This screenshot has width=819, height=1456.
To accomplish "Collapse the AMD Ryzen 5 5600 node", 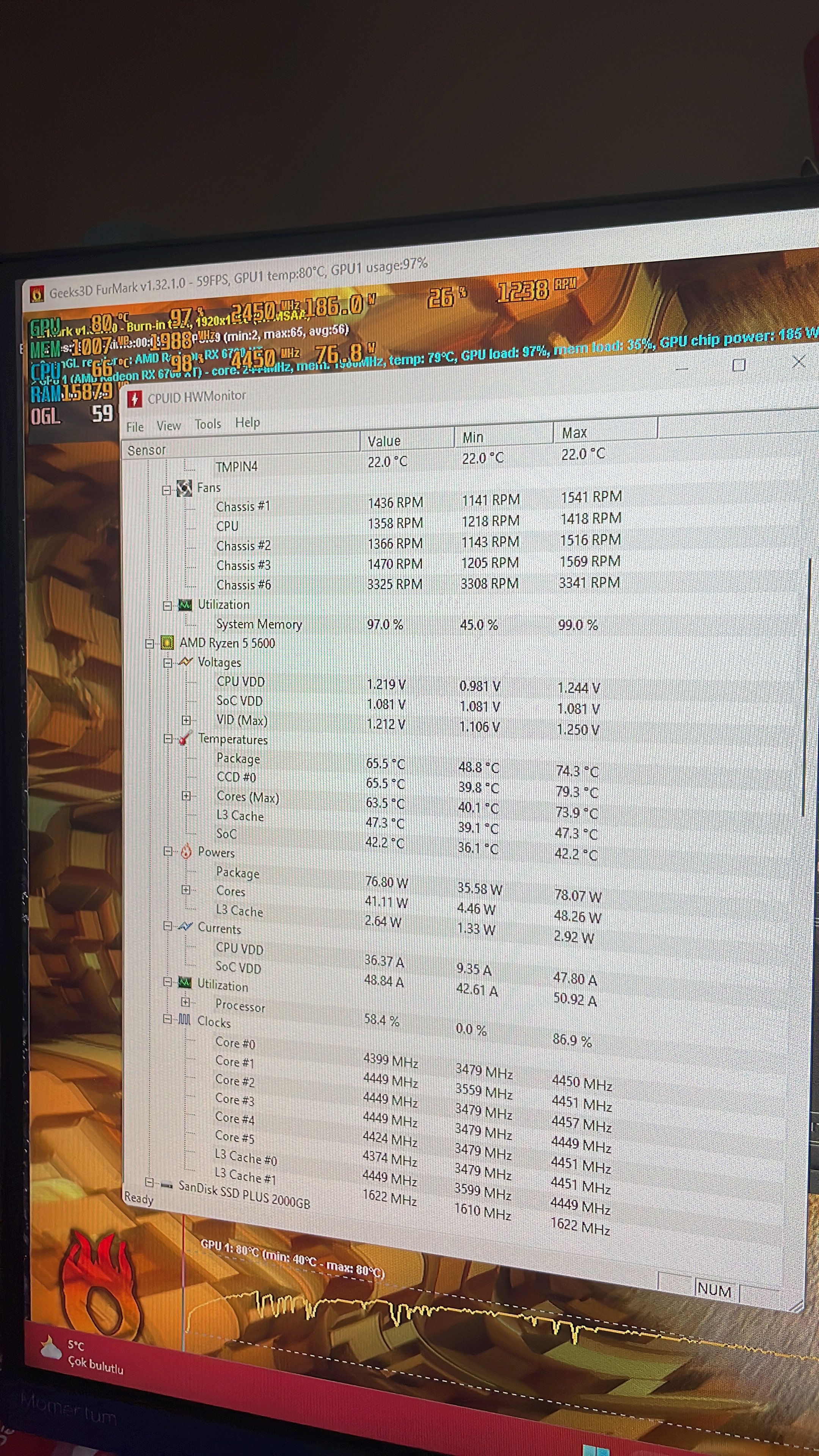I will 149,643.
